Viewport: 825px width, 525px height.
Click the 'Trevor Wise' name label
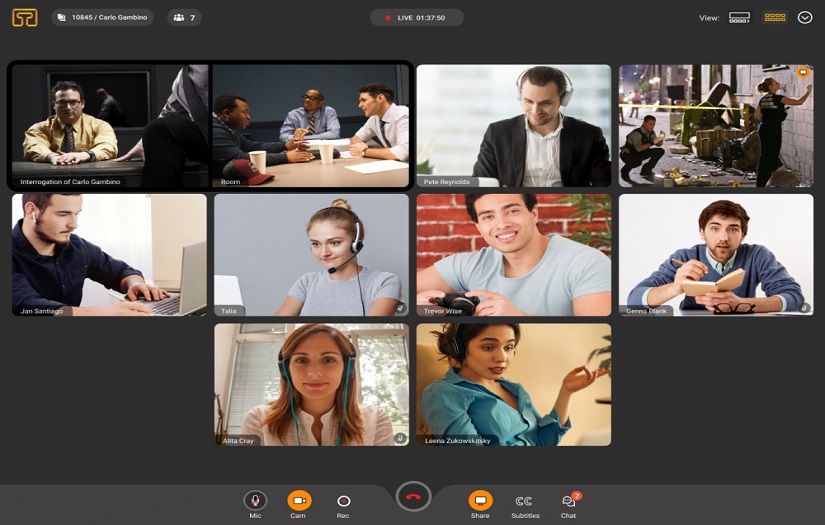coord(443,311)
